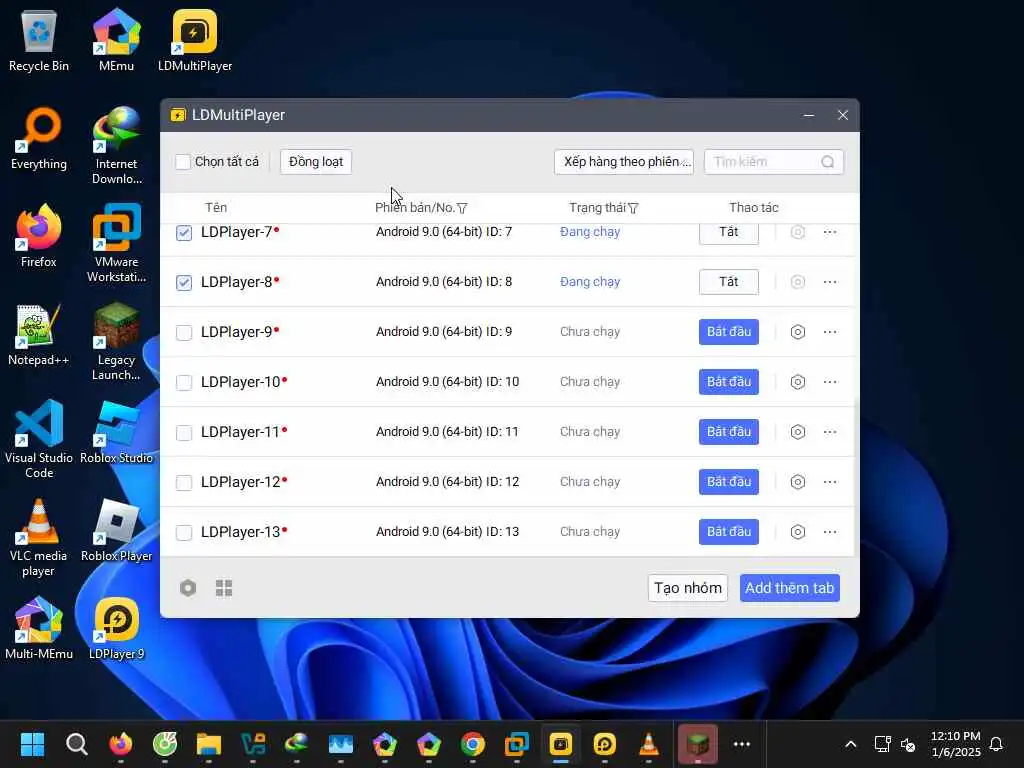Click search magnifier in Tìm kiếm box
This screenshot has width=1024, height=768.
coord(827,162)
